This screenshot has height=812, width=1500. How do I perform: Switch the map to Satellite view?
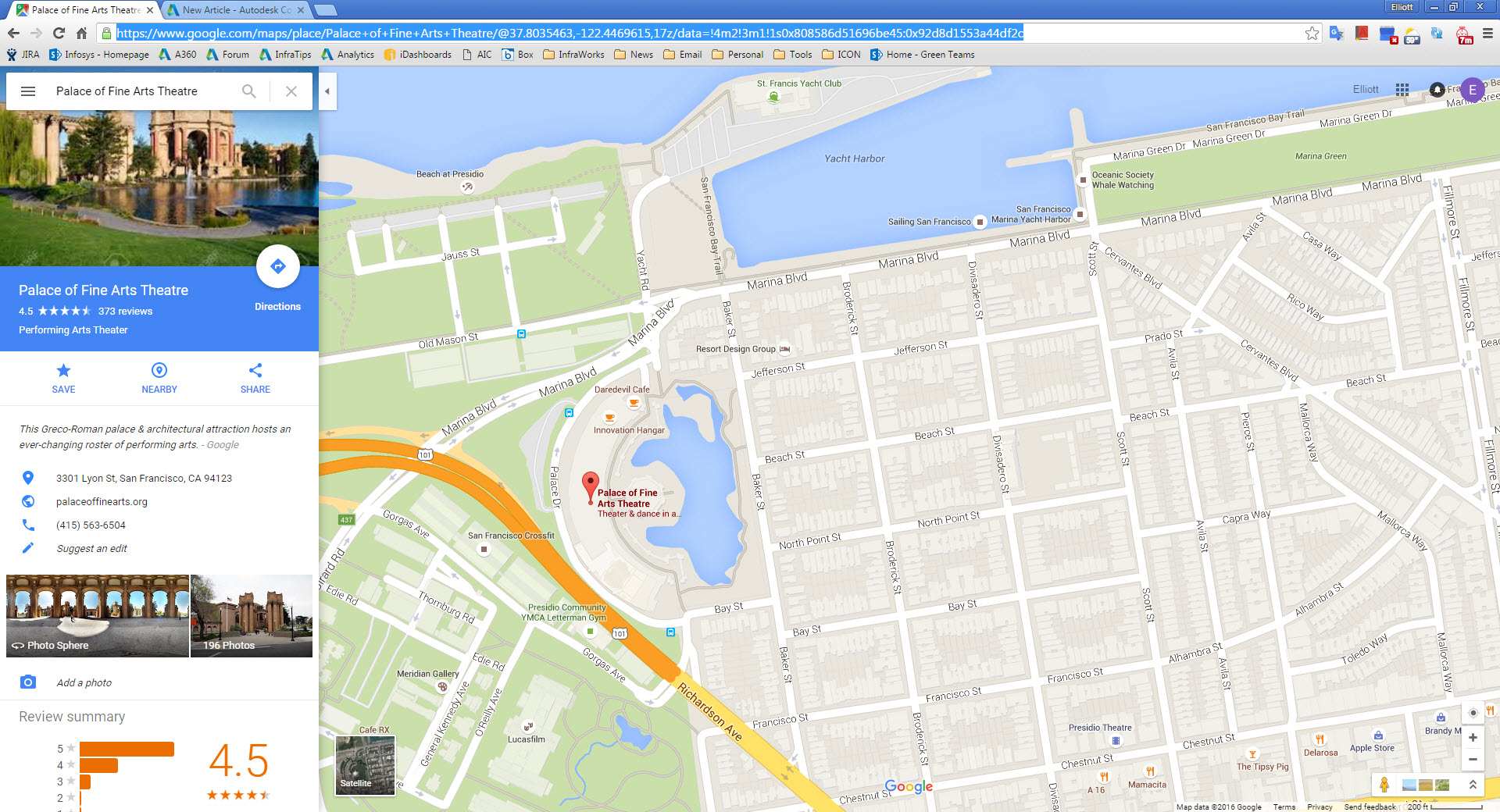[365, 765]
